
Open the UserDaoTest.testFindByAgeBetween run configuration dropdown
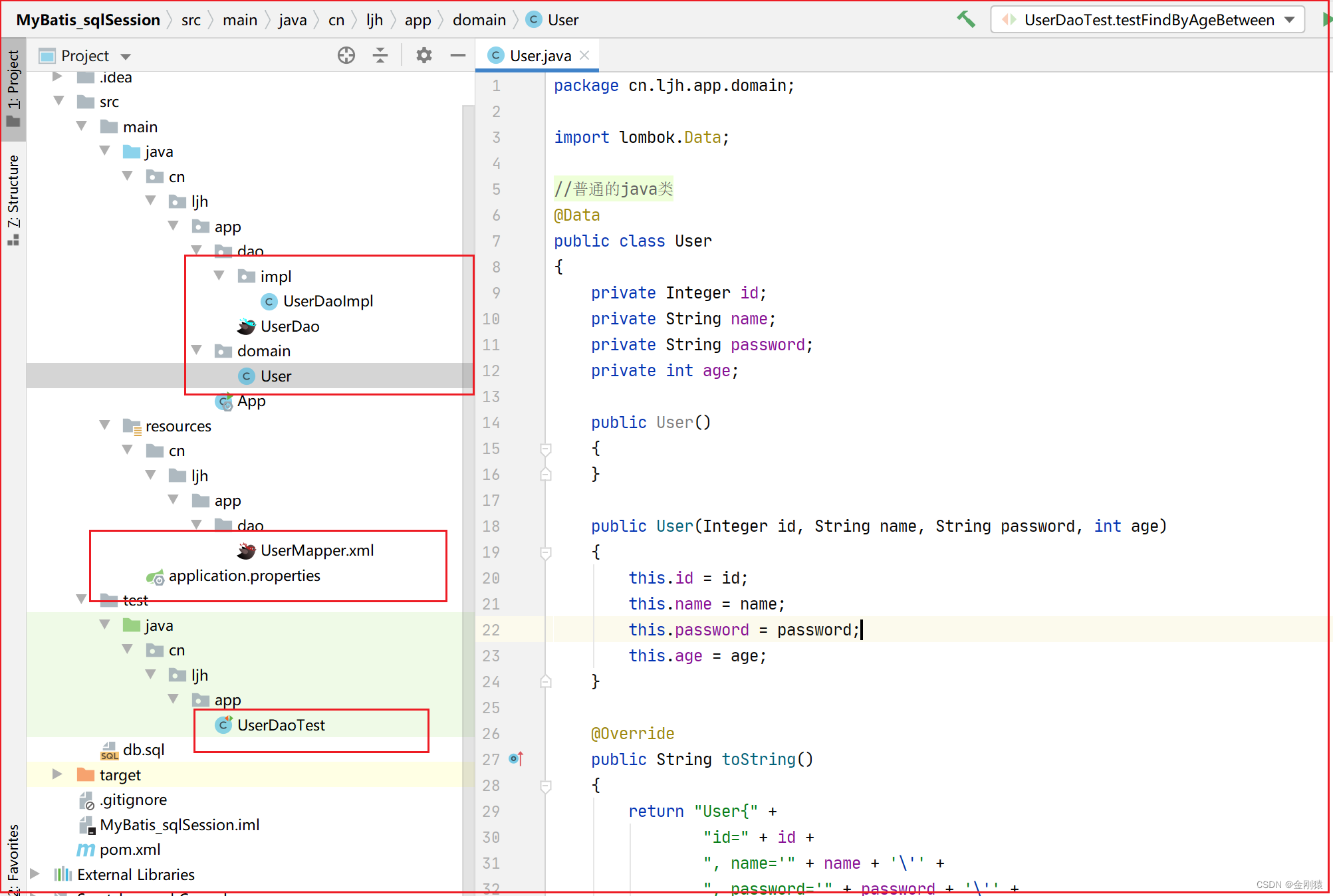1148,20
